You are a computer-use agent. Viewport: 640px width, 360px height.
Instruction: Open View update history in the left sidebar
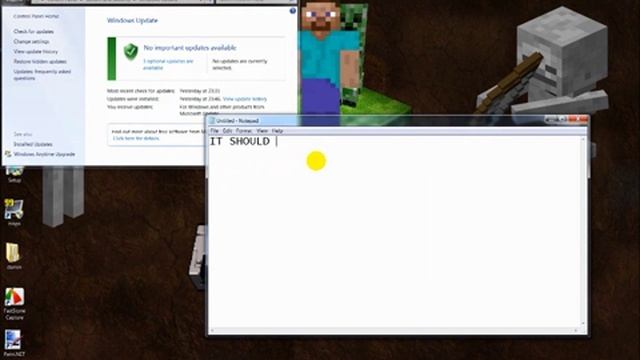(36, 51)
